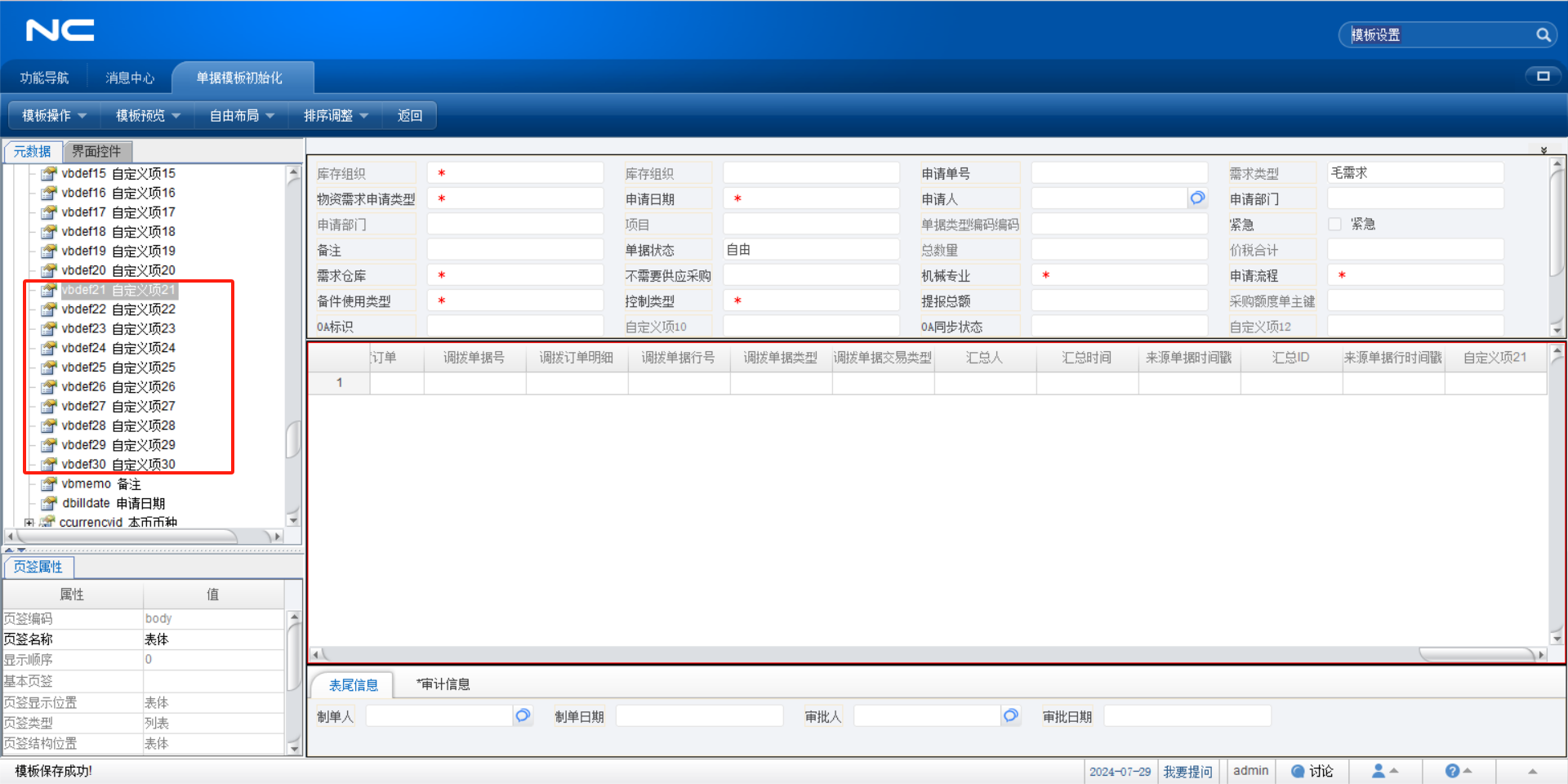Screen dimensions: 1568x784
Task: Click the 我要提问 link
Action: coord(1187,771)
